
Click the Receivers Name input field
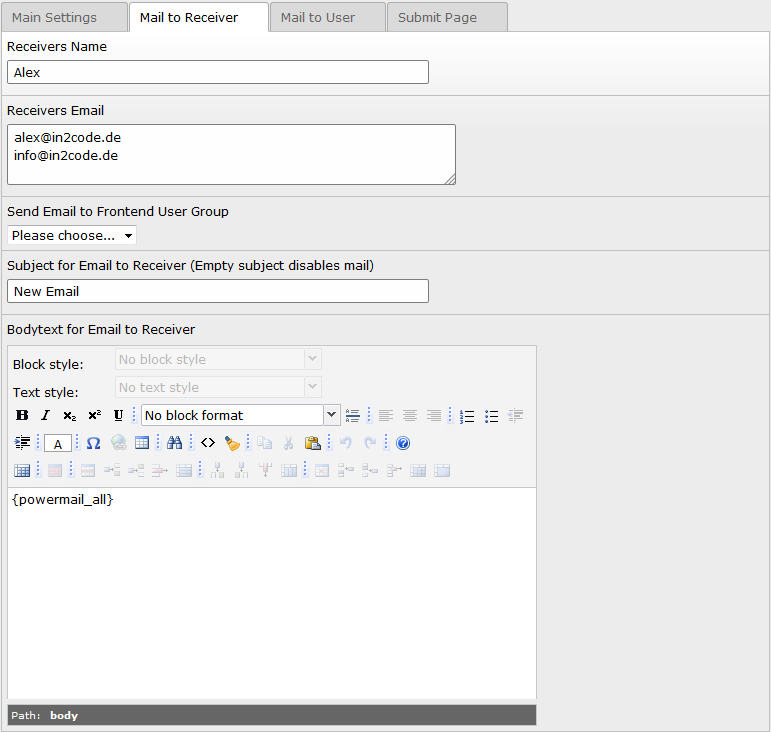tap(218, 72)
